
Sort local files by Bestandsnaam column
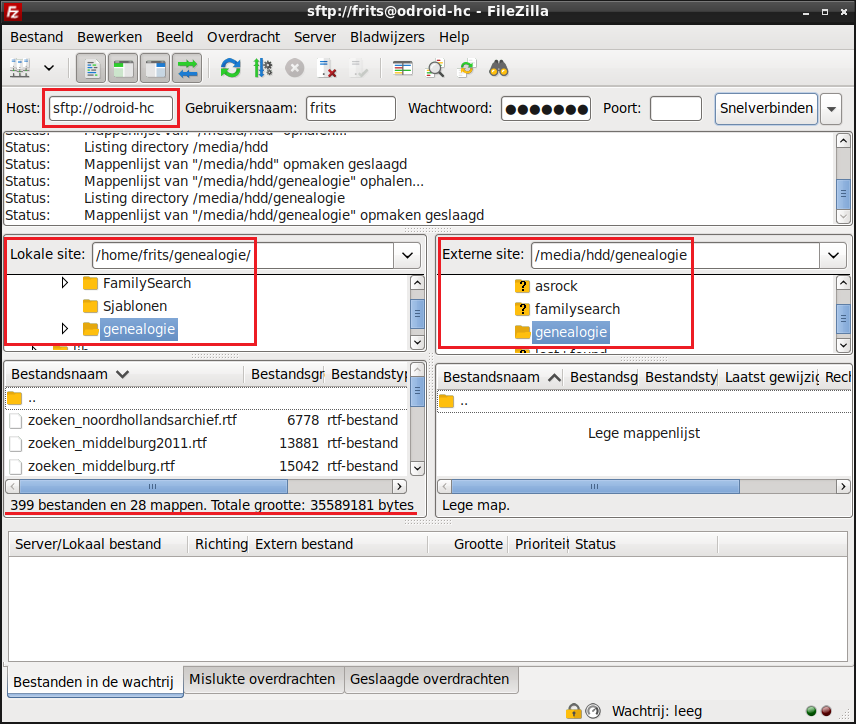(124, 374)
